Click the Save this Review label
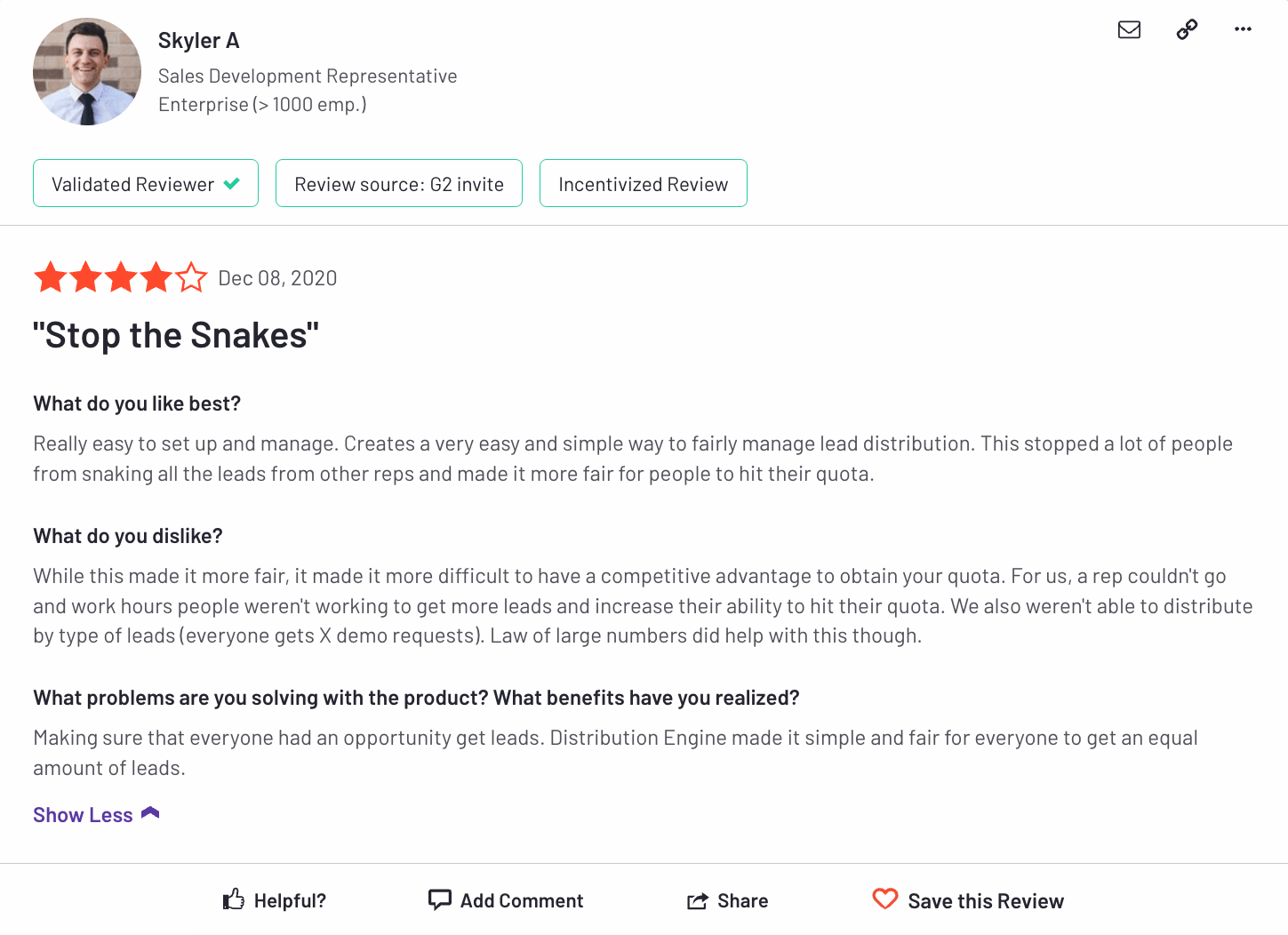This screenshot has height=935, width=1288. 986,901
